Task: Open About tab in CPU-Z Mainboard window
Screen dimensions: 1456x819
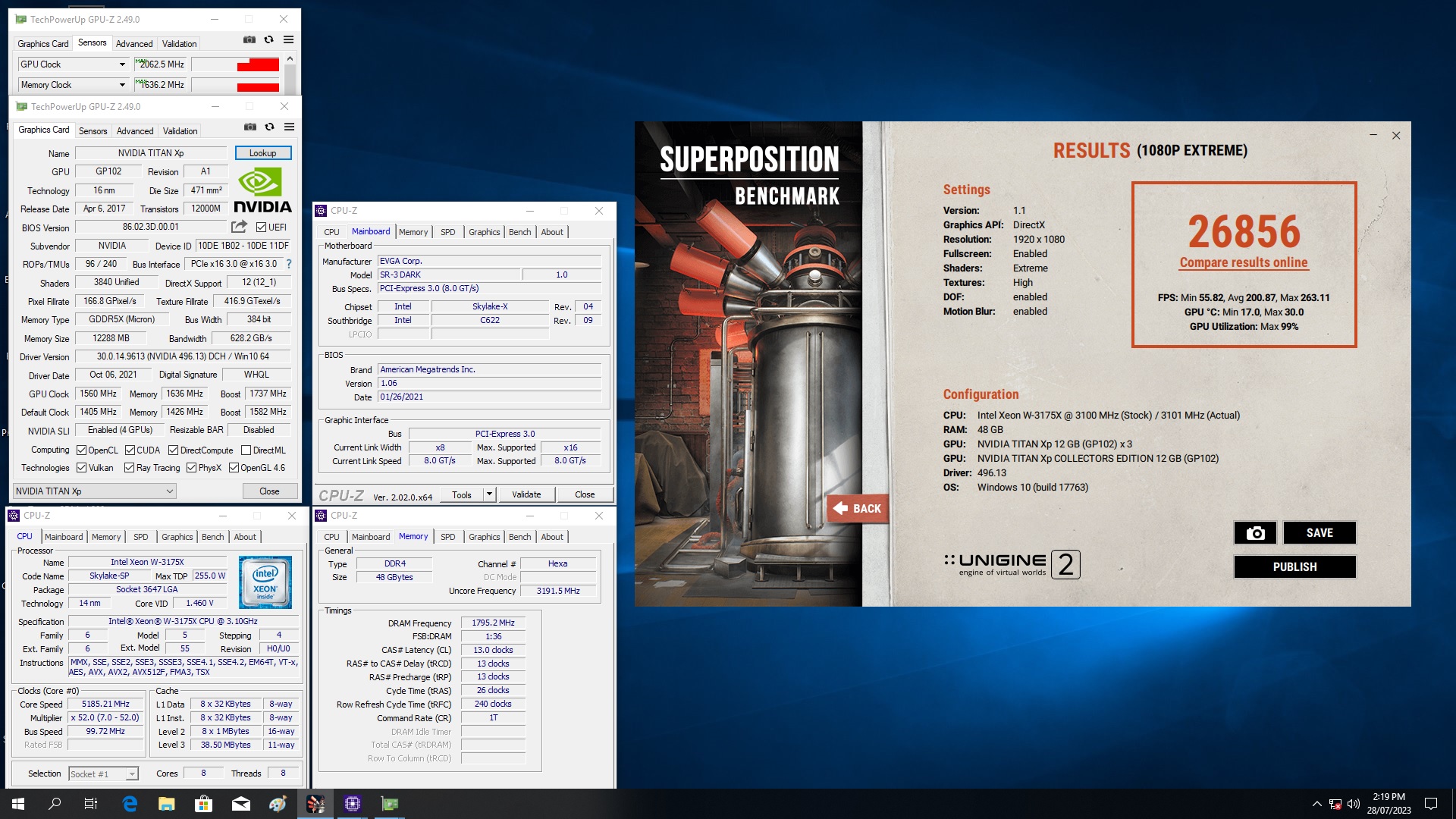Action: click(x=552, y=232)
